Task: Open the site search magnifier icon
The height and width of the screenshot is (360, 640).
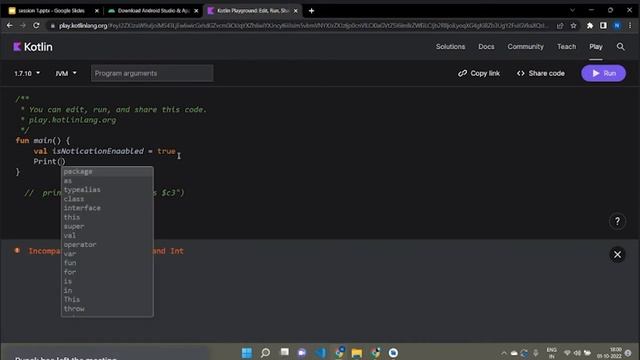Action: pos(620,47)
